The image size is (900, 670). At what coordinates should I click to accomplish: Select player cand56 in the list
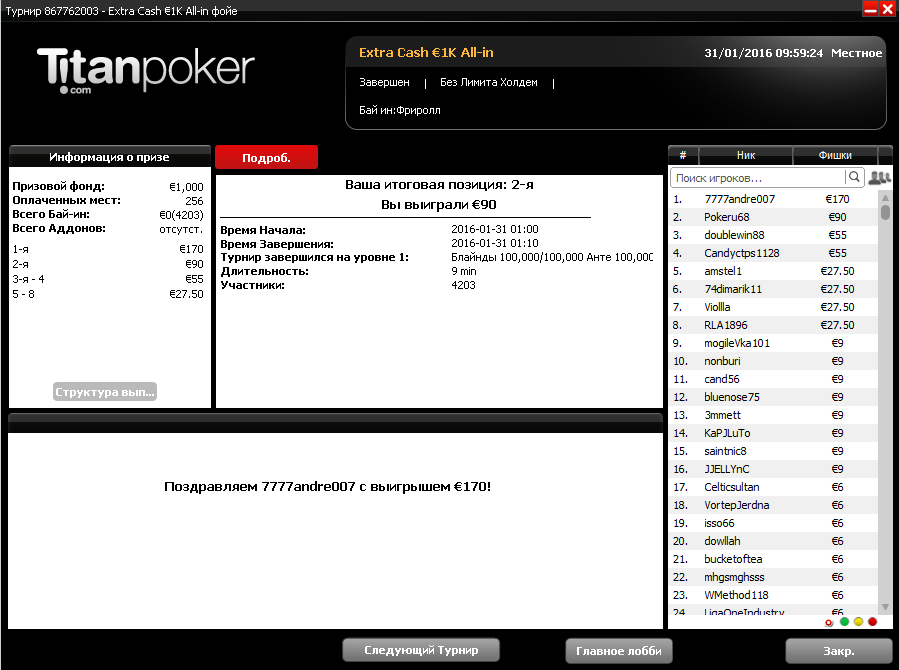773,379
